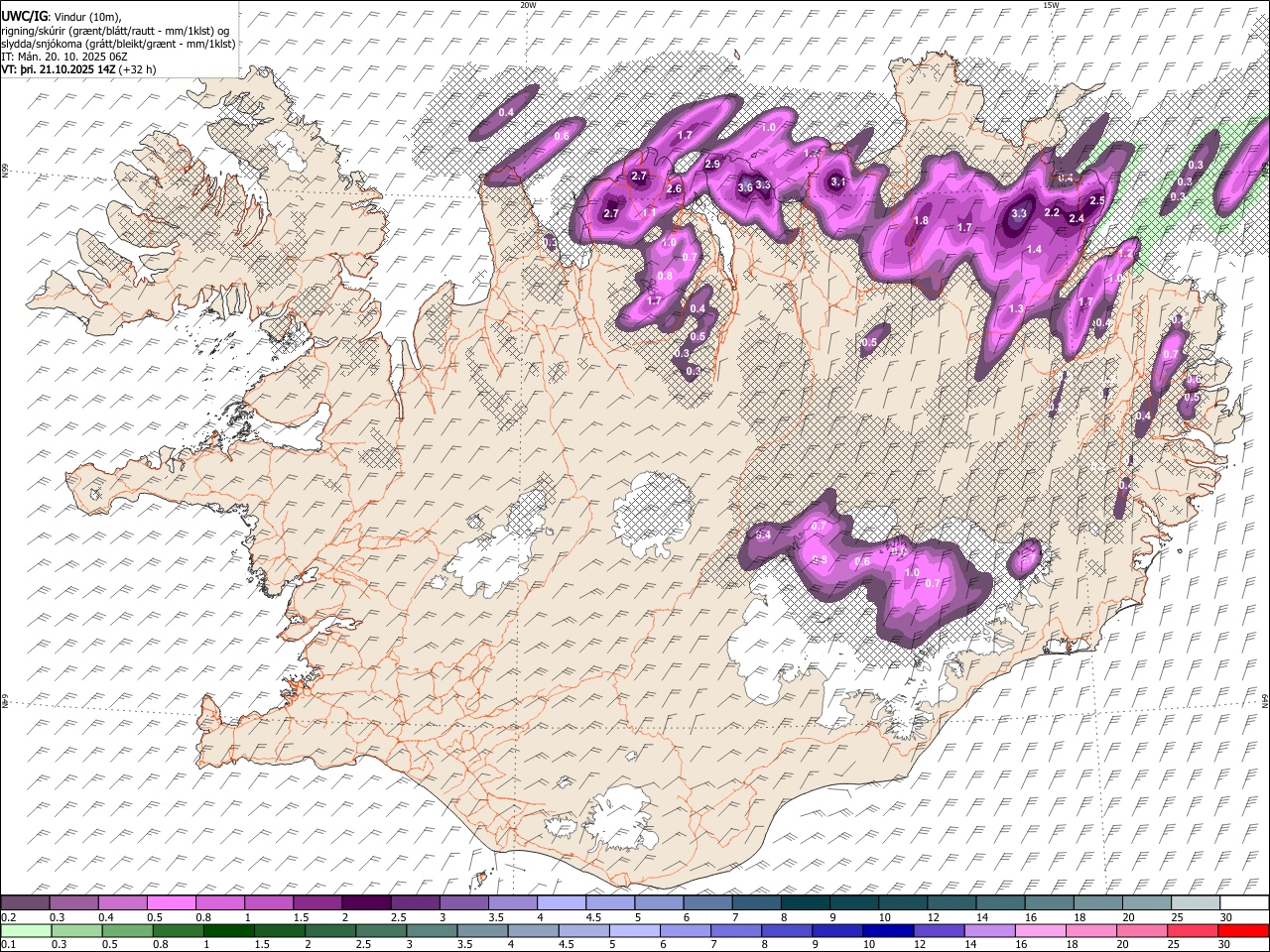This screenshot has width=1270, height=952.
Task: Click the 'rigning/skúrir' legend description line
Action: pos(115,31)
